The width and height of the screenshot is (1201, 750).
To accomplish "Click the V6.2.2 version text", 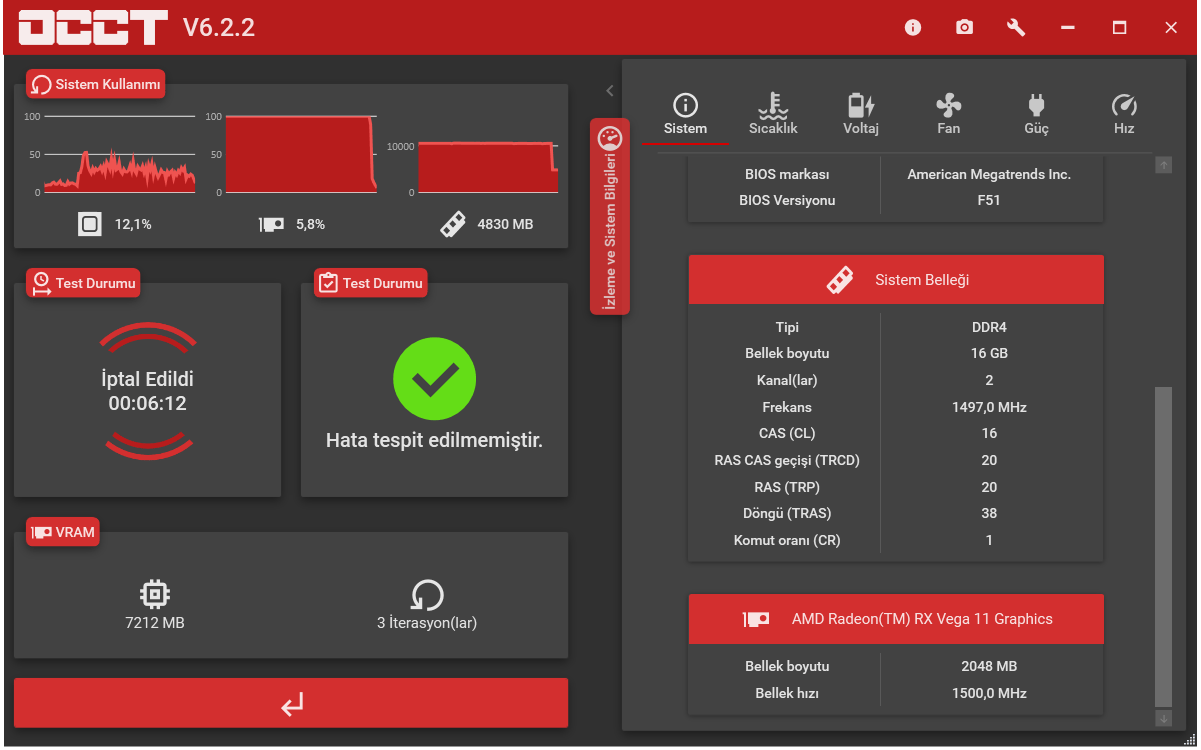I will click(x=219, y=28).
